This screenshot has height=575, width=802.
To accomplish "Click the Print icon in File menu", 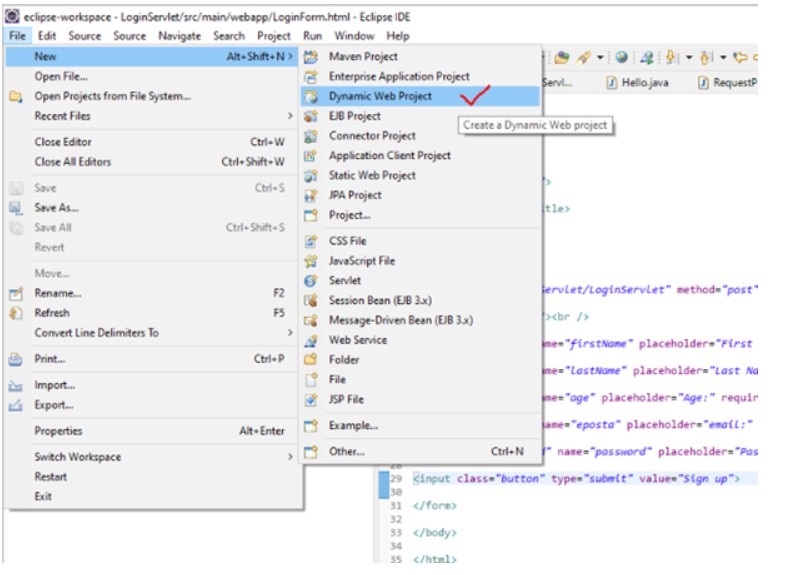I will 15,359.
